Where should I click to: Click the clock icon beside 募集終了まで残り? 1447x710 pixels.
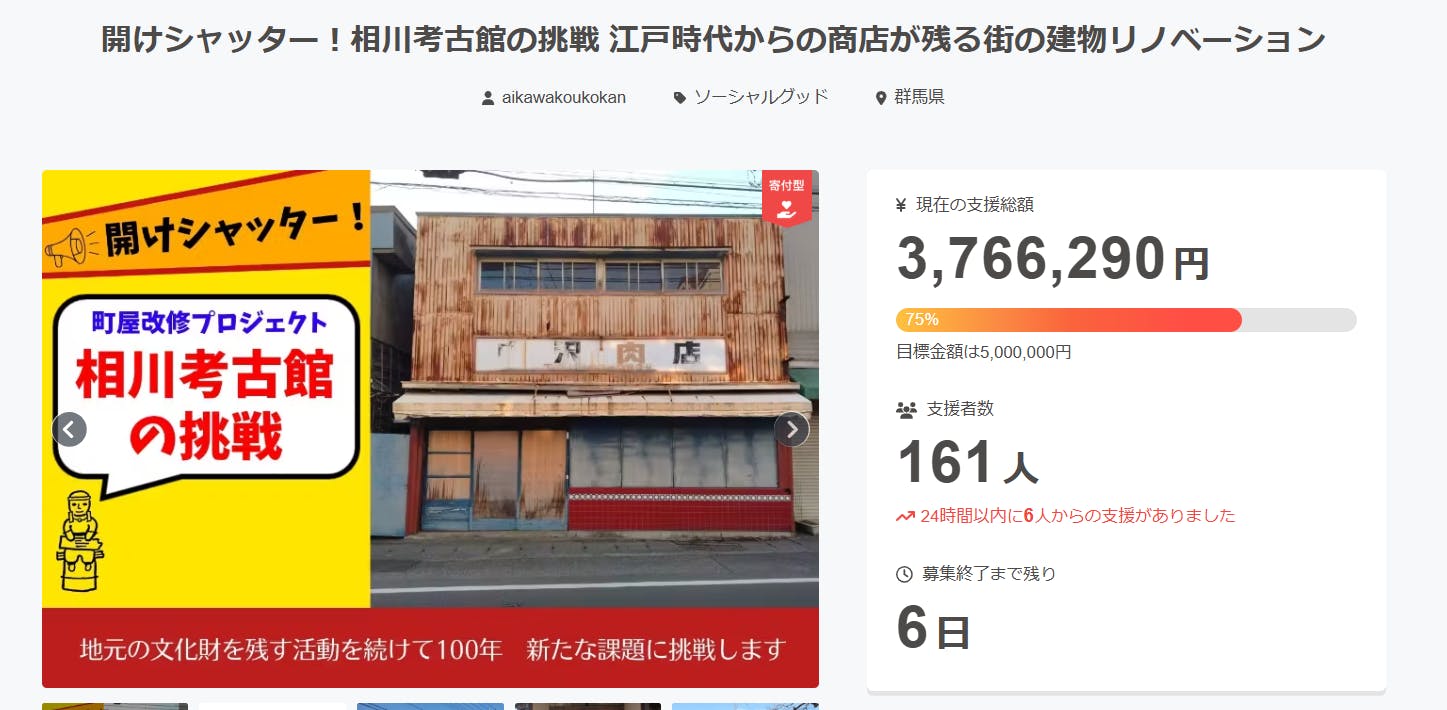click(904, 574)
